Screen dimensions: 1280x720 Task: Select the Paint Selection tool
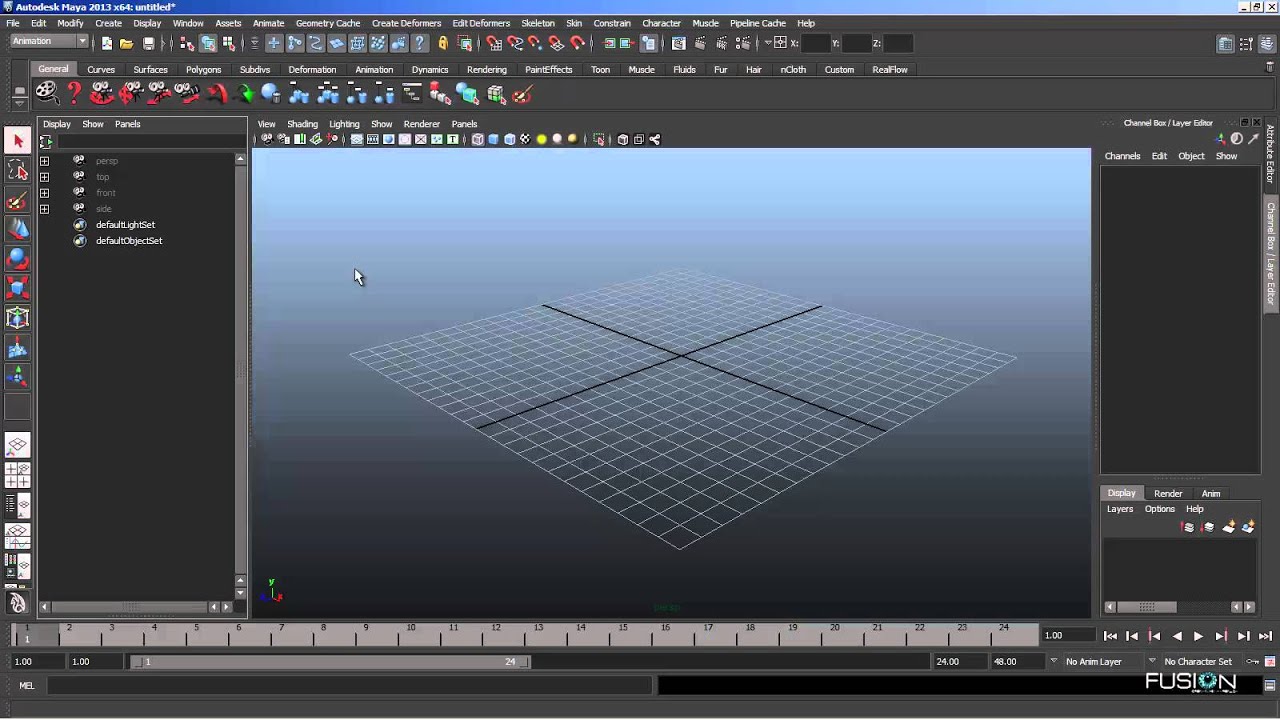click(x=17, y=201)
